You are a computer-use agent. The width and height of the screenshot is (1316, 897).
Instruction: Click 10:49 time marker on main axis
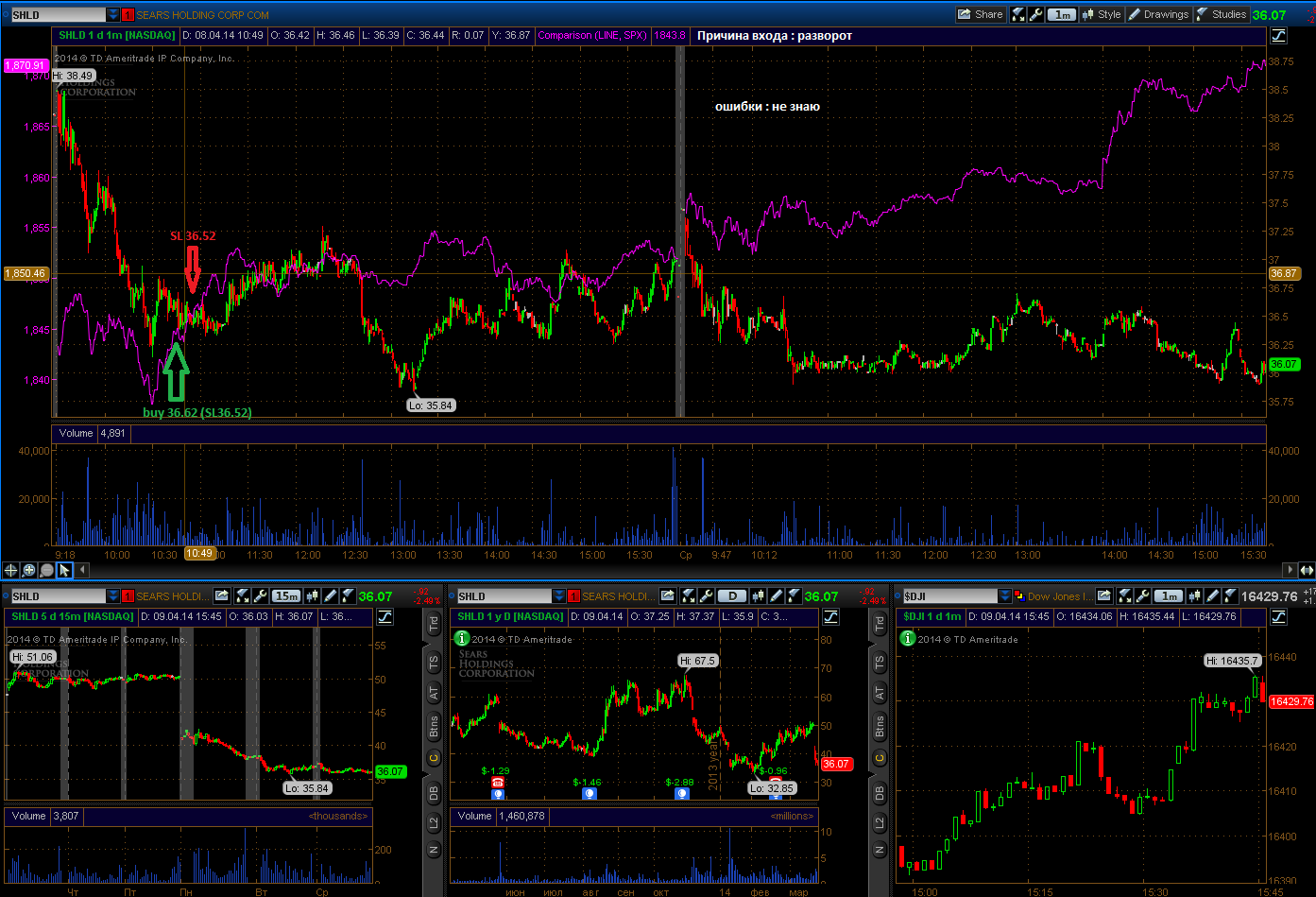click(200, 555)
